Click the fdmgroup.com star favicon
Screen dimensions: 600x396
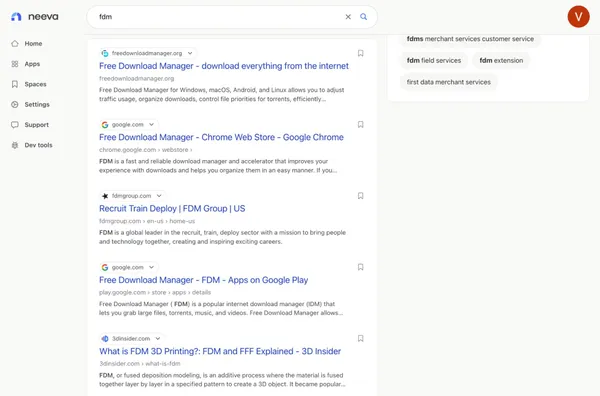pos(105,196)
